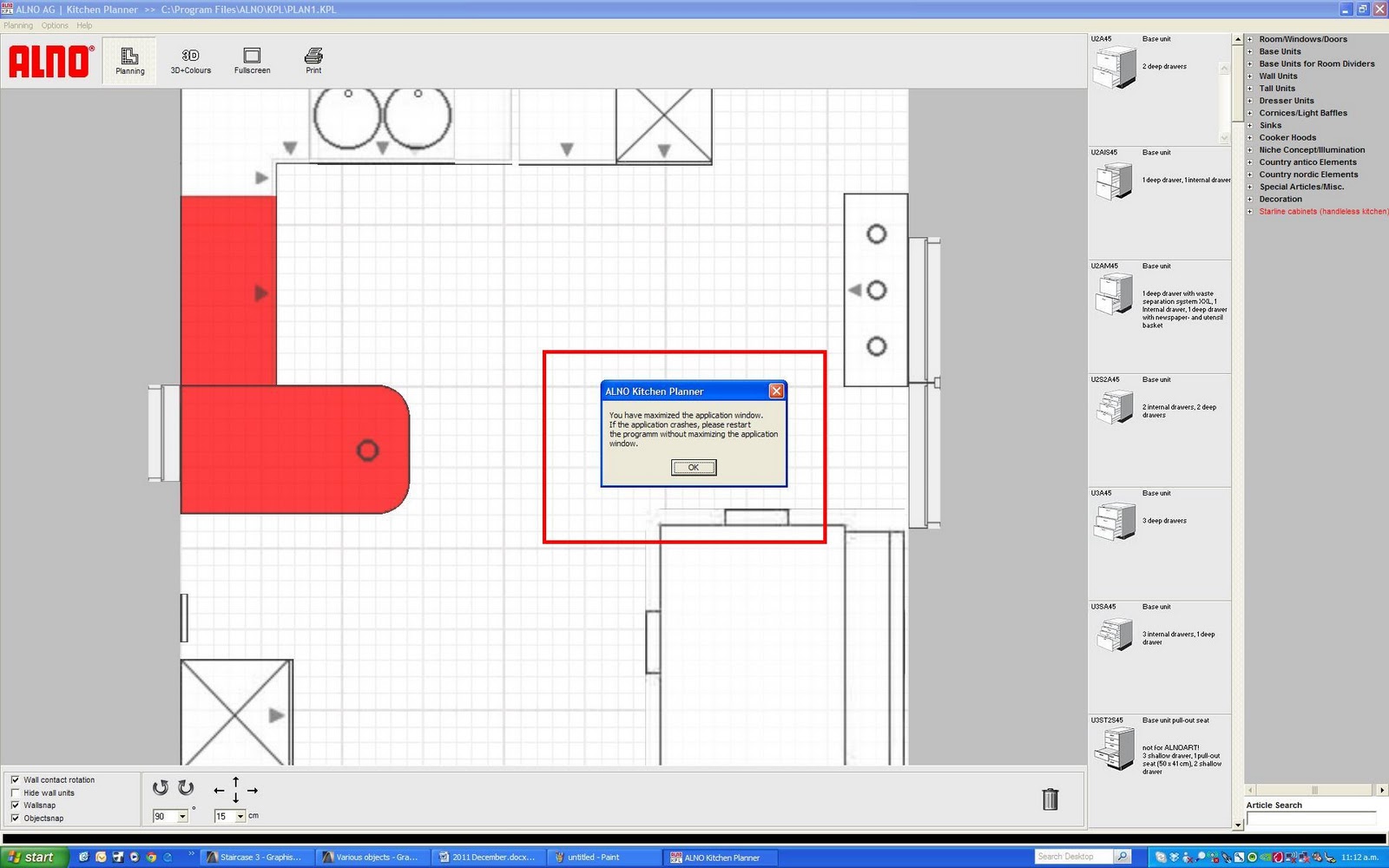Select the Decoration tree item
The width and height of the screenshot is (1389, 868).
[1280, 199]
